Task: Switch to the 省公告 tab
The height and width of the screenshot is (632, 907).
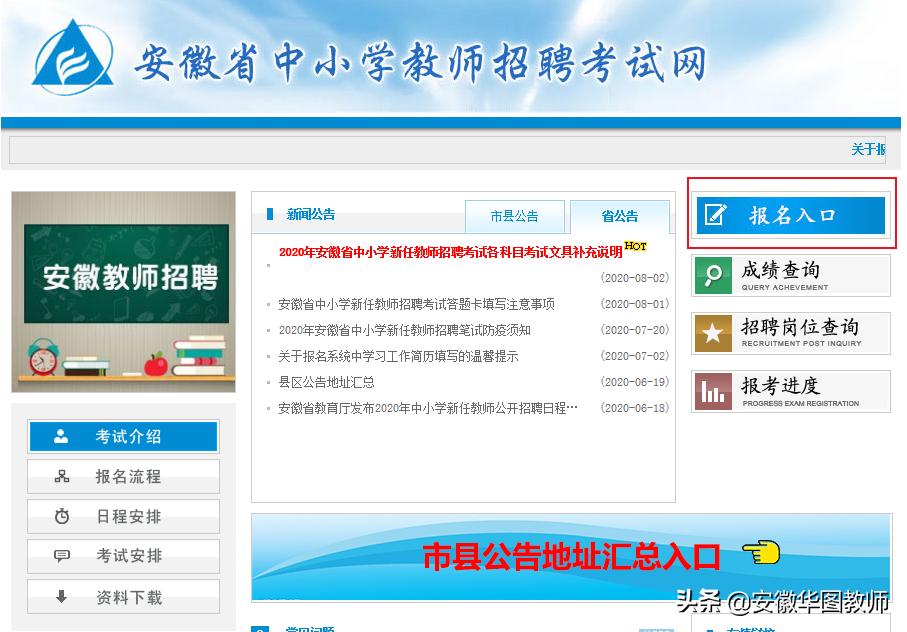Action: coord(619,216)
